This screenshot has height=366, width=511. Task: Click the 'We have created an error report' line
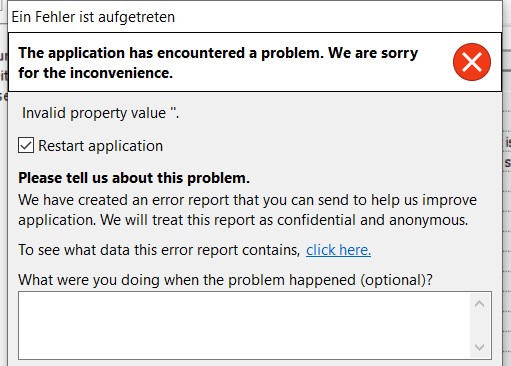point(247,200)
